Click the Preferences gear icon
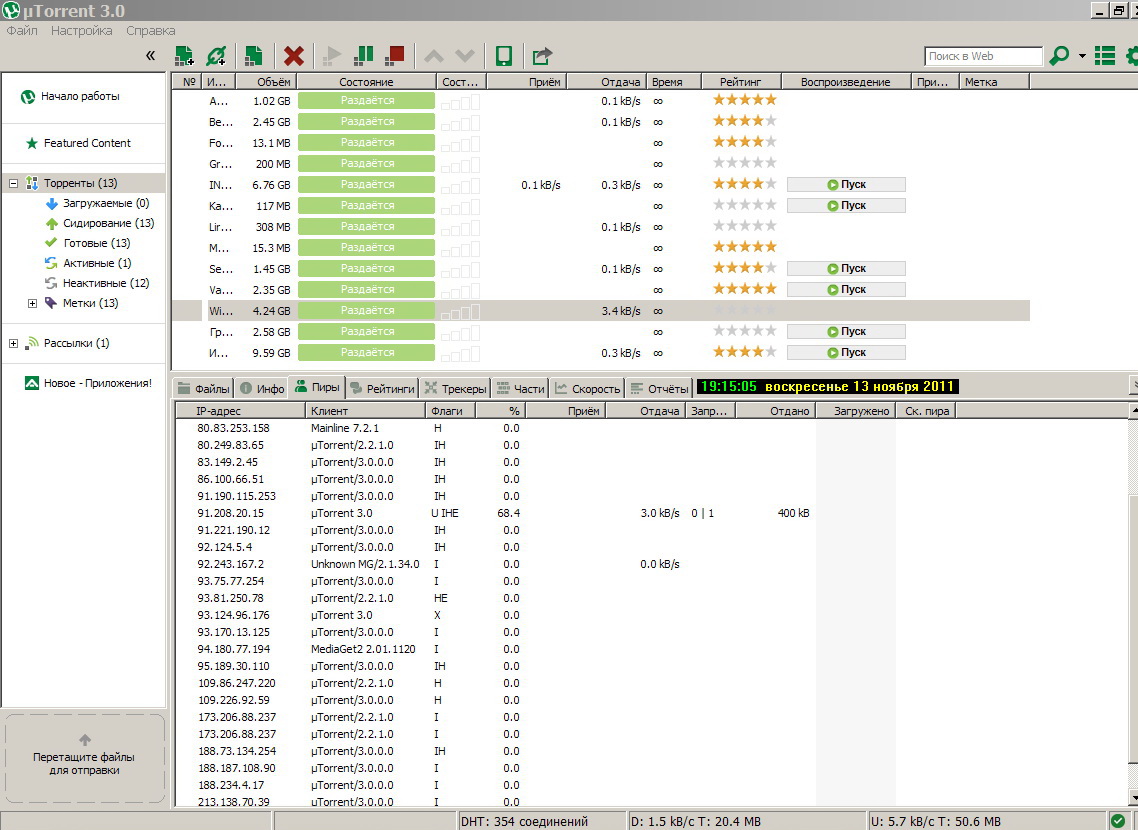This screenshot has width=1138, height=830. (x=1132, y=56)
